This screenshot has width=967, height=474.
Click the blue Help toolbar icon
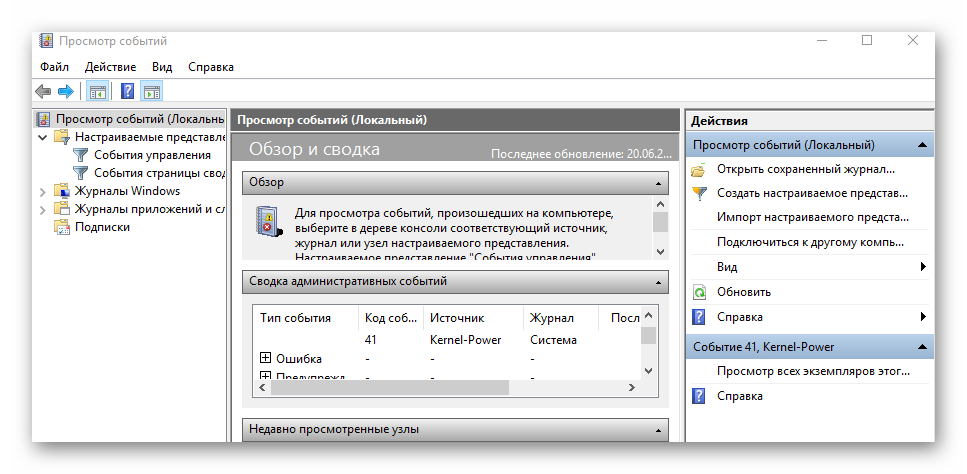127,92
